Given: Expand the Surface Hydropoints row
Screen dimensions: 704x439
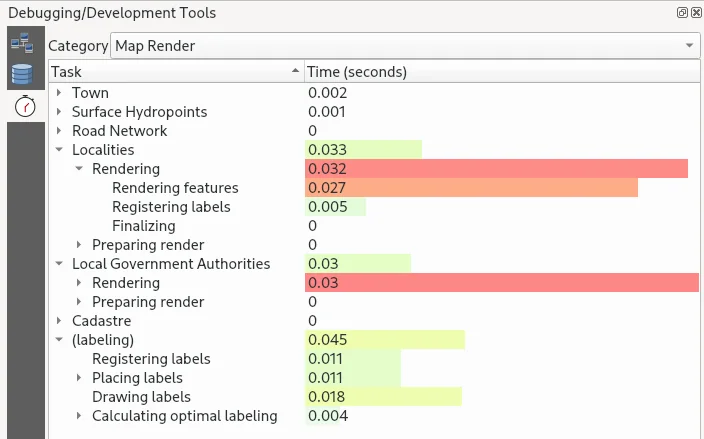Looking at the screenshot, I should [59, 112].
